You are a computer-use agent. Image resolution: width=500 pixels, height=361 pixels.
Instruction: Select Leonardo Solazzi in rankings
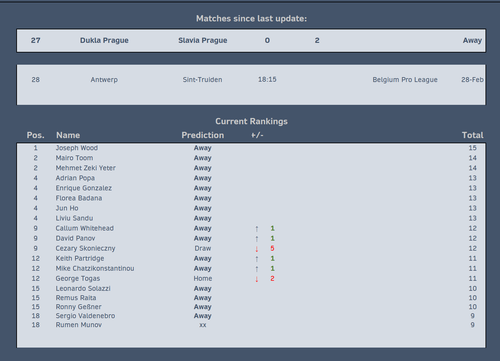click(x=83, y=288)
